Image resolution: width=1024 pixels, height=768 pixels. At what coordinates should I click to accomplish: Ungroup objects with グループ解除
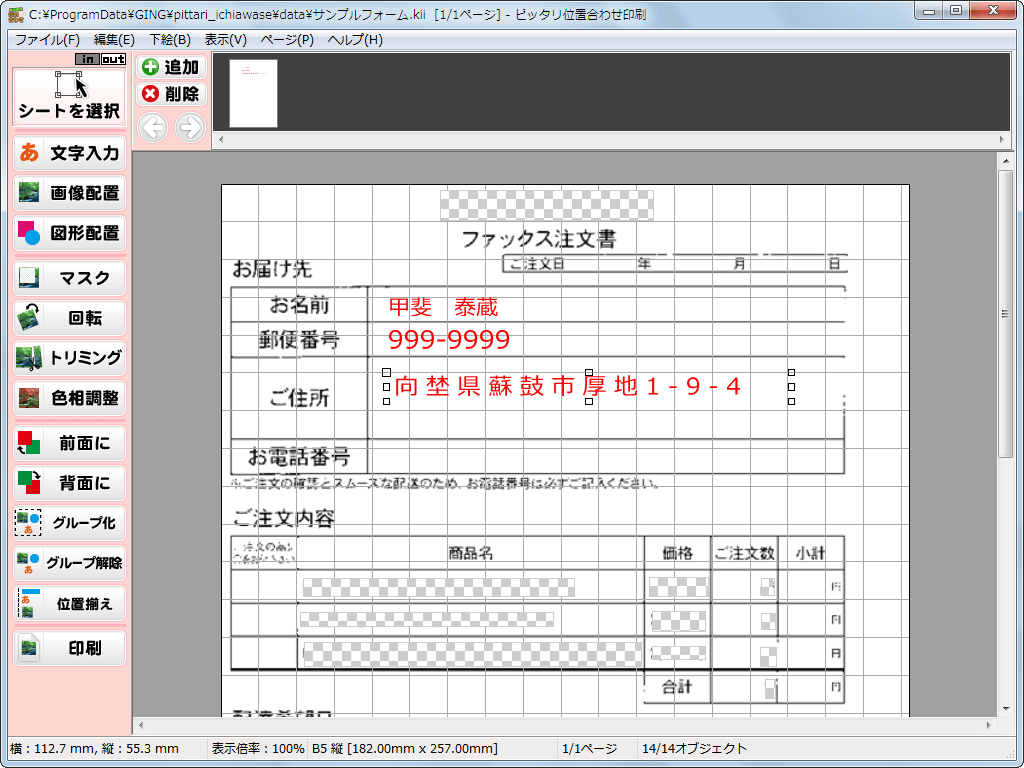(69, 563)
